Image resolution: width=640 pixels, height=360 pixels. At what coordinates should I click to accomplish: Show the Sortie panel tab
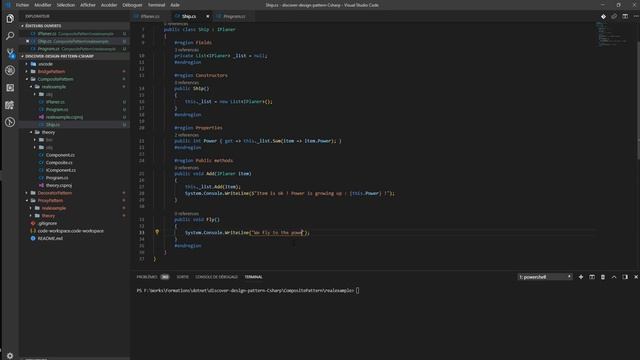182,277
